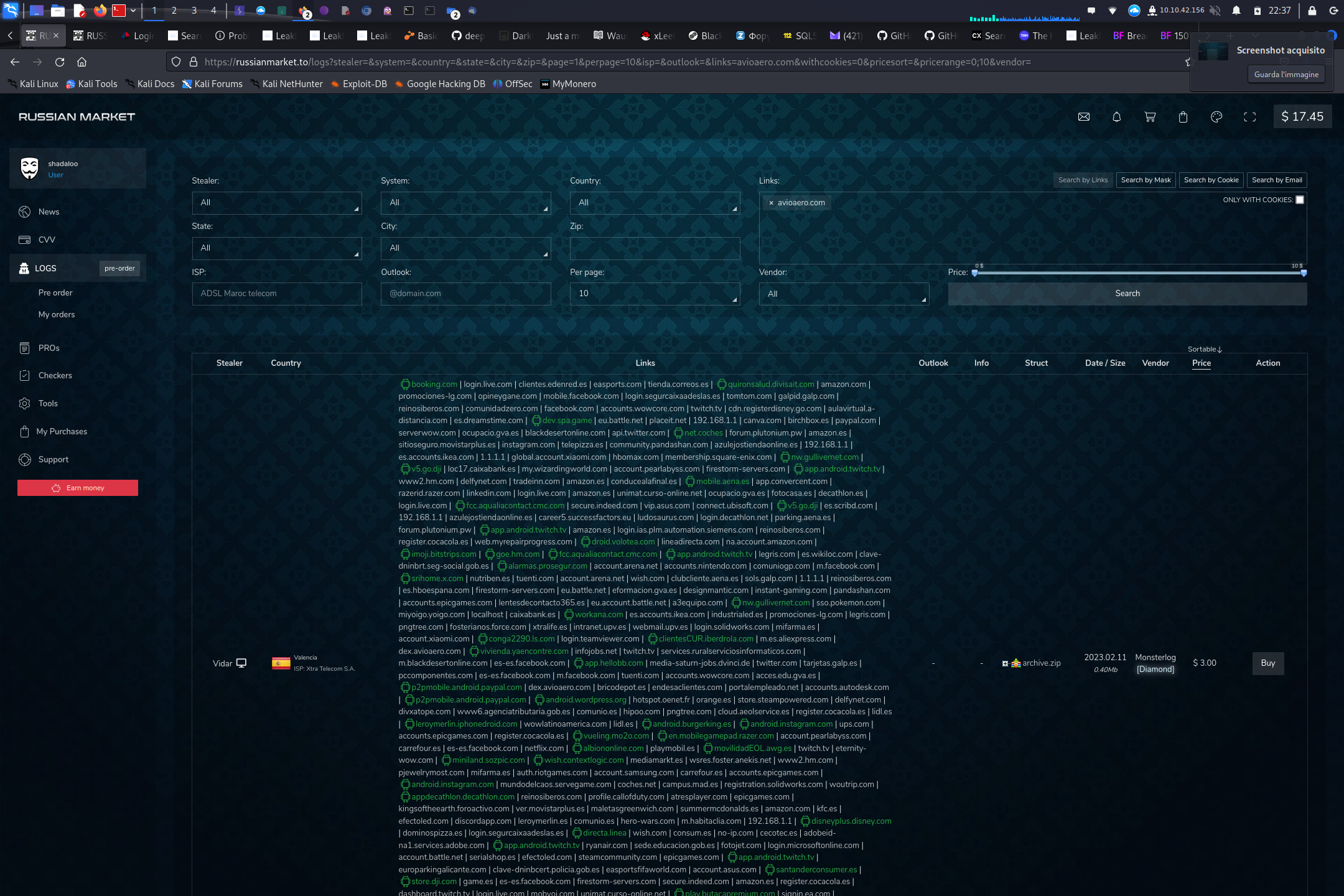Switch search mode to Search by Mask
Viewport: 1344px width, 896px height.
pyautogui.click(x=1146, y=180)
